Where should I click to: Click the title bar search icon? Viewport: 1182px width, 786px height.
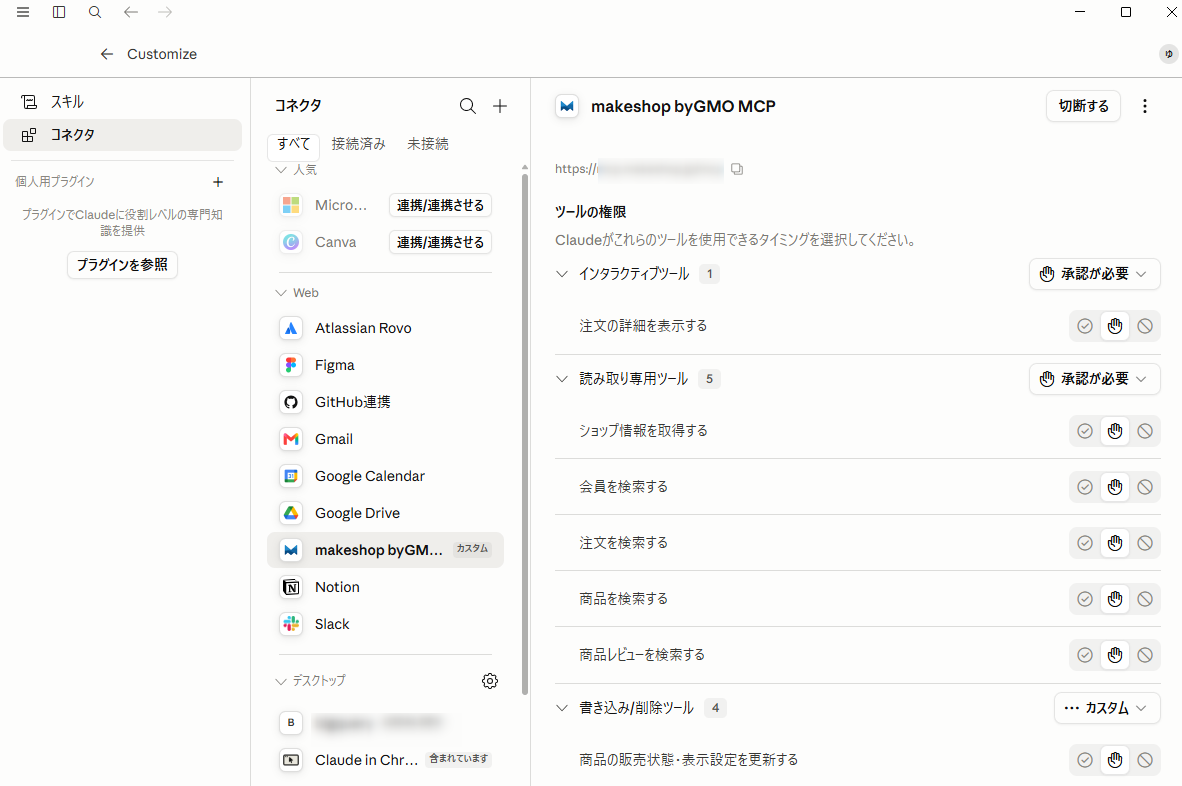[95, 12]
